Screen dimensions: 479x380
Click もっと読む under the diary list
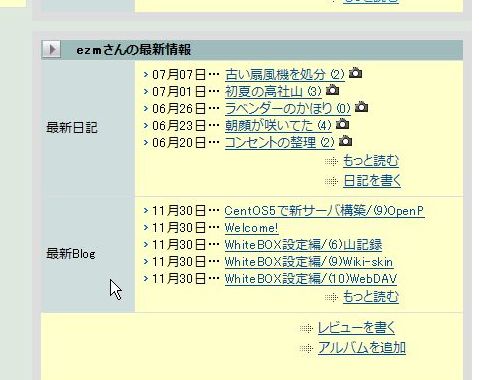coord(371,161)
